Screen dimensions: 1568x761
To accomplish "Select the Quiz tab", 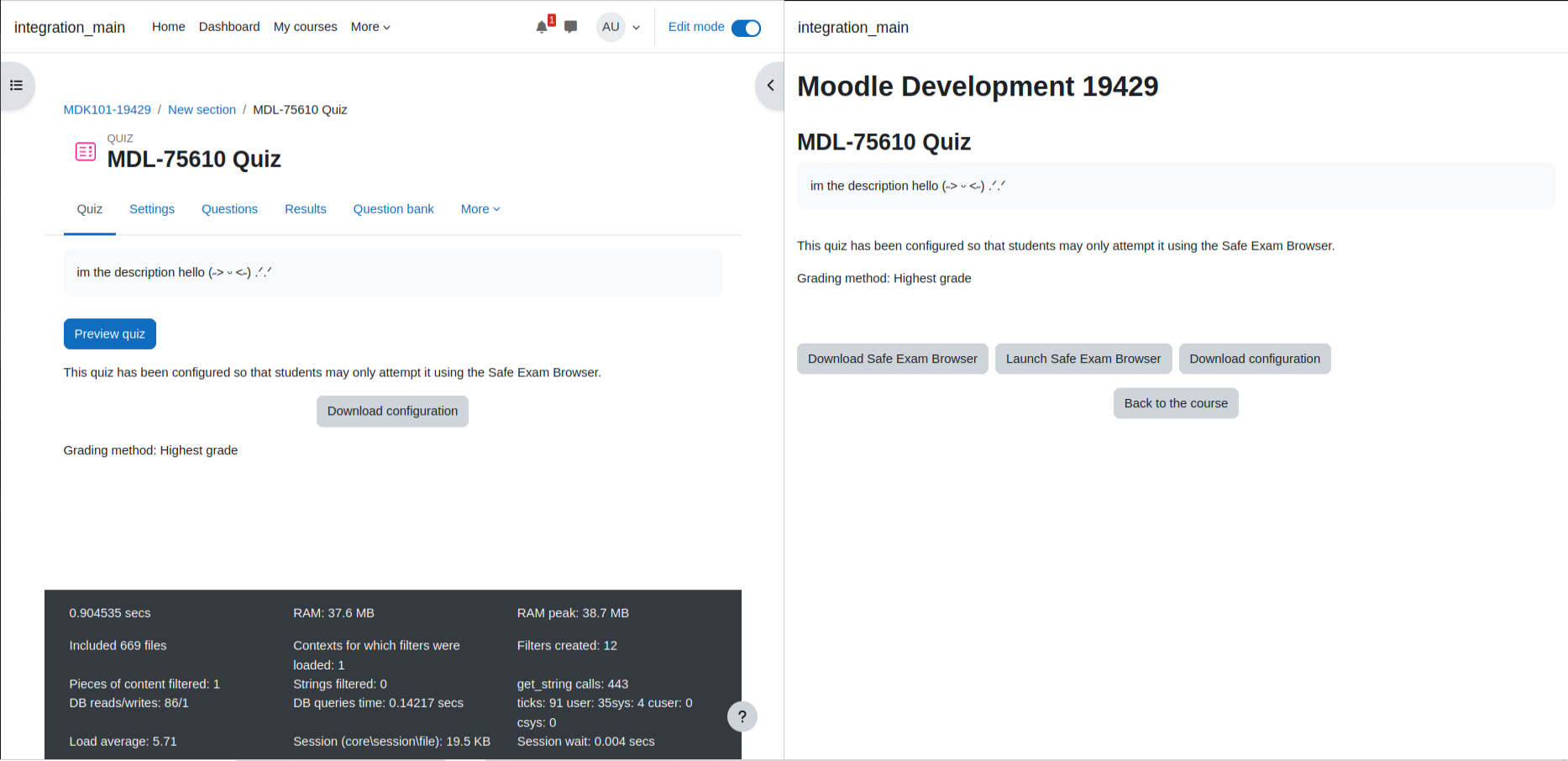I will [x=90, y=209].
